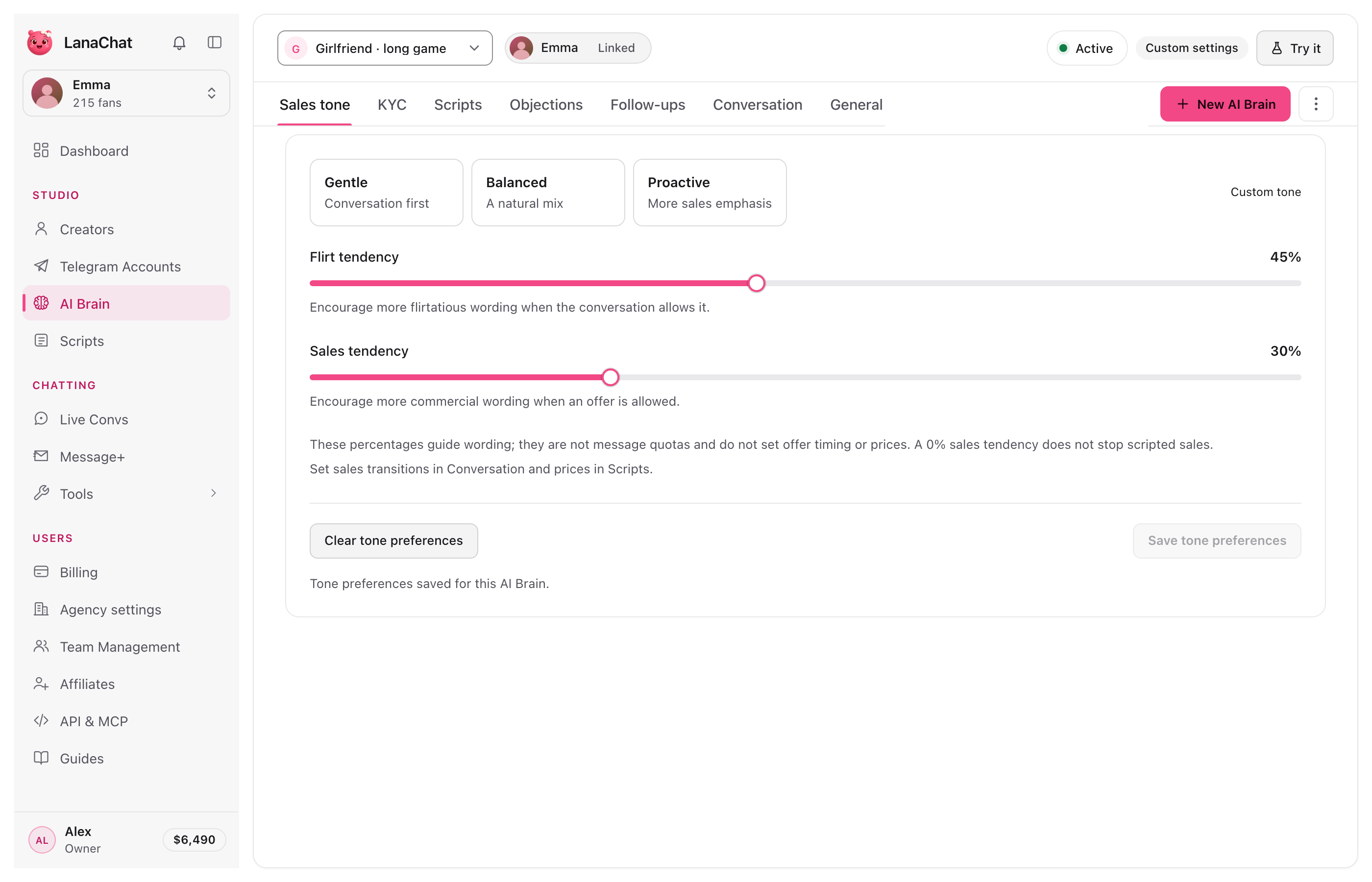Viewport: 1372px width, 882px height.
Task: Open Telegram Accounts page
Action: [126, 267]
